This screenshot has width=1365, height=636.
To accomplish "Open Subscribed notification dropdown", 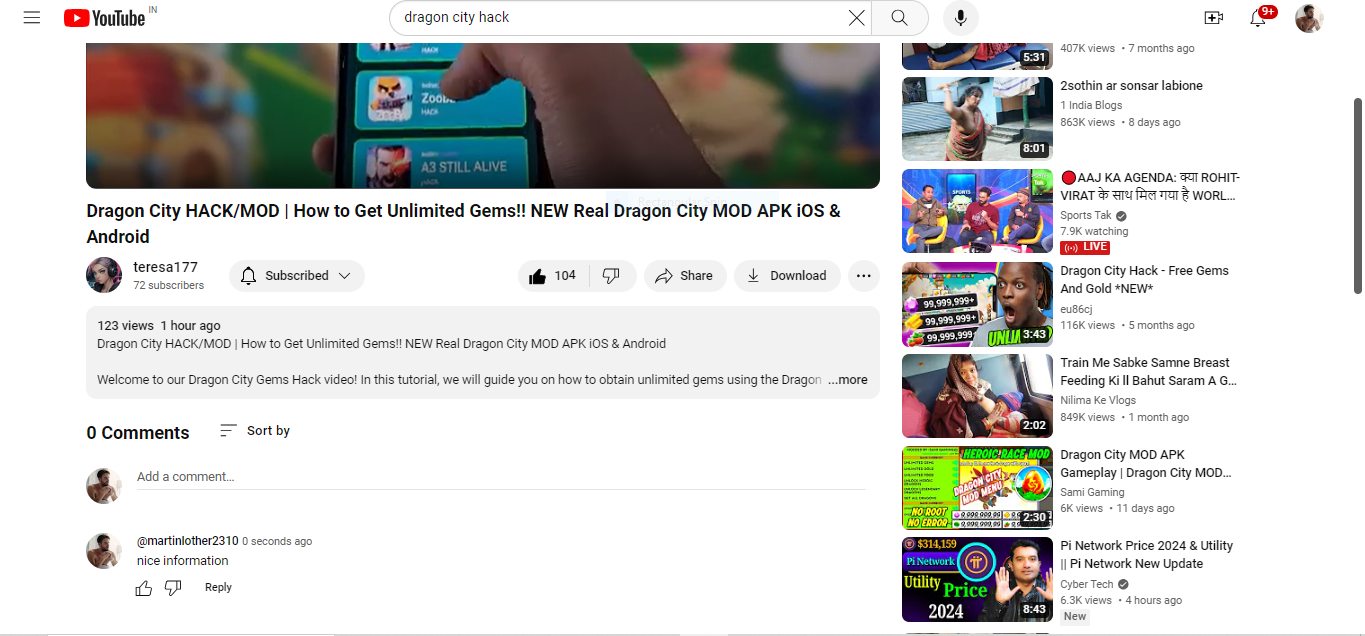I will tap(297, 276).
